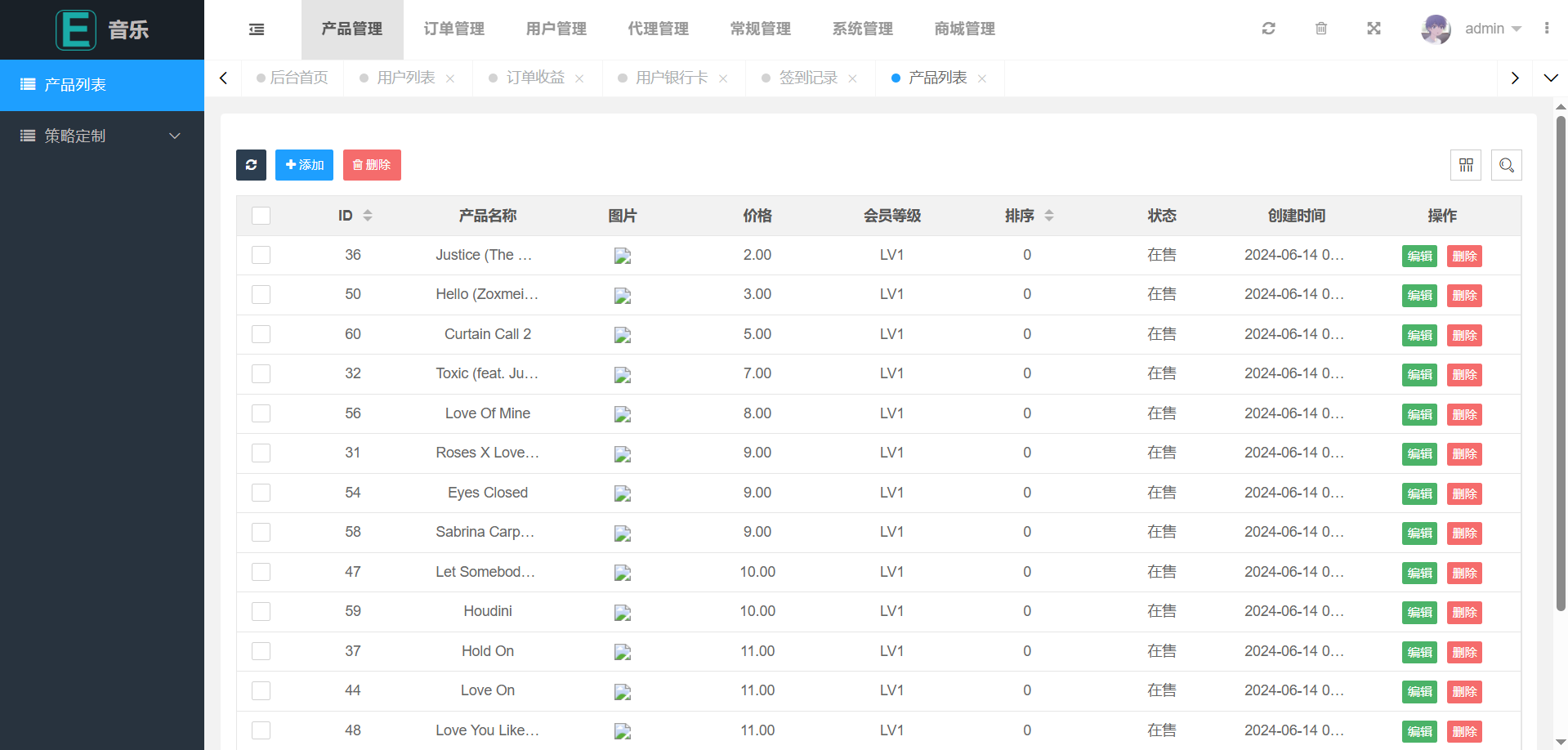The image size is (1568, 750).
Task: Open the tab list dropdown chevron
Action: coord(1550,78)
